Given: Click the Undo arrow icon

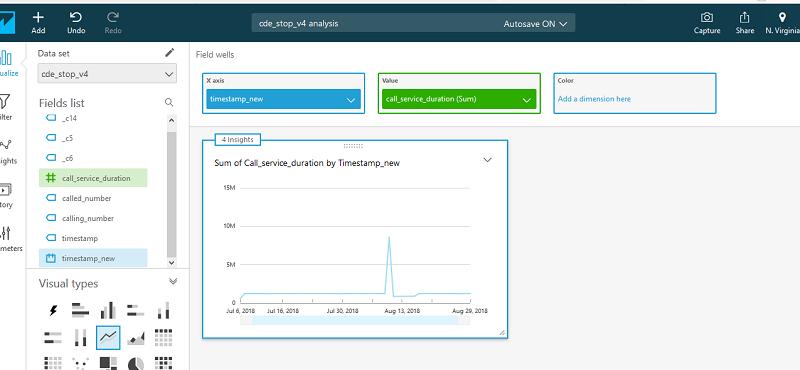Looking at the screenshot, I should [x=76, y=17].
